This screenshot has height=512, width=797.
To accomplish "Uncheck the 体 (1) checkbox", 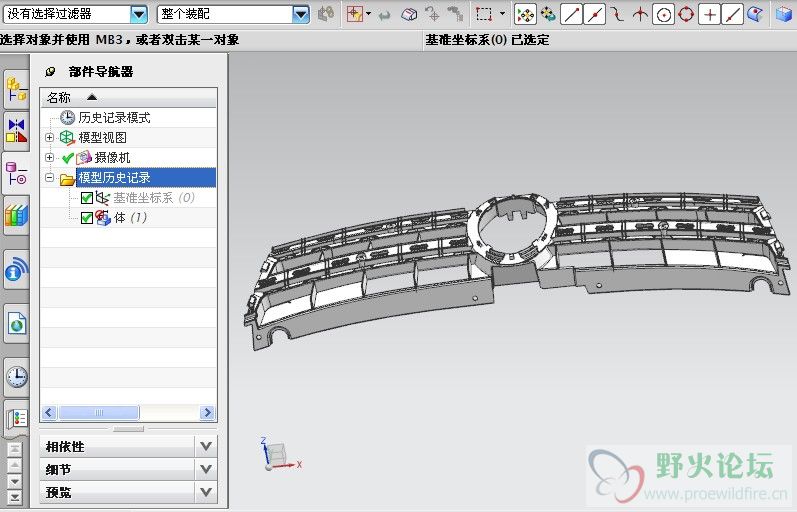I will coord(86,218).
